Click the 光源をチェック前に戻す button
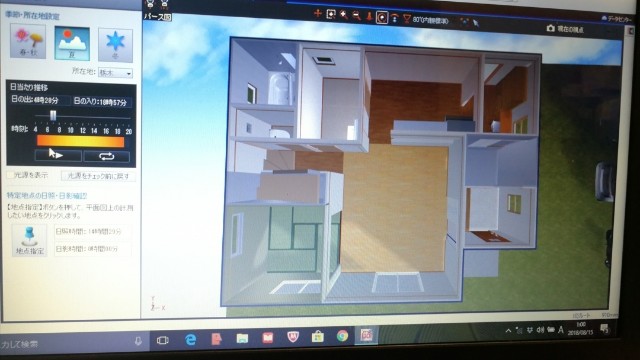The image size is (640, 360). (98, 176)
